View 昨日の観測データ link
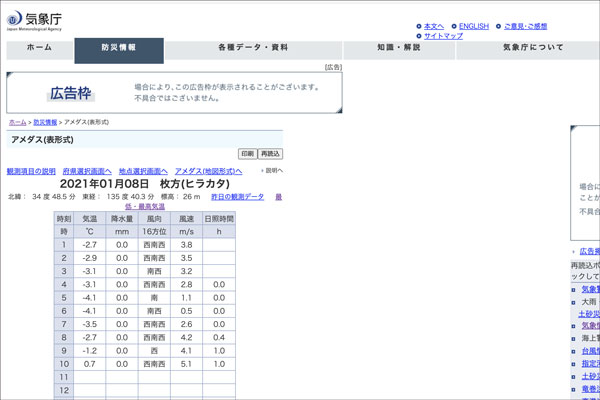 click(x=236, y=197)
